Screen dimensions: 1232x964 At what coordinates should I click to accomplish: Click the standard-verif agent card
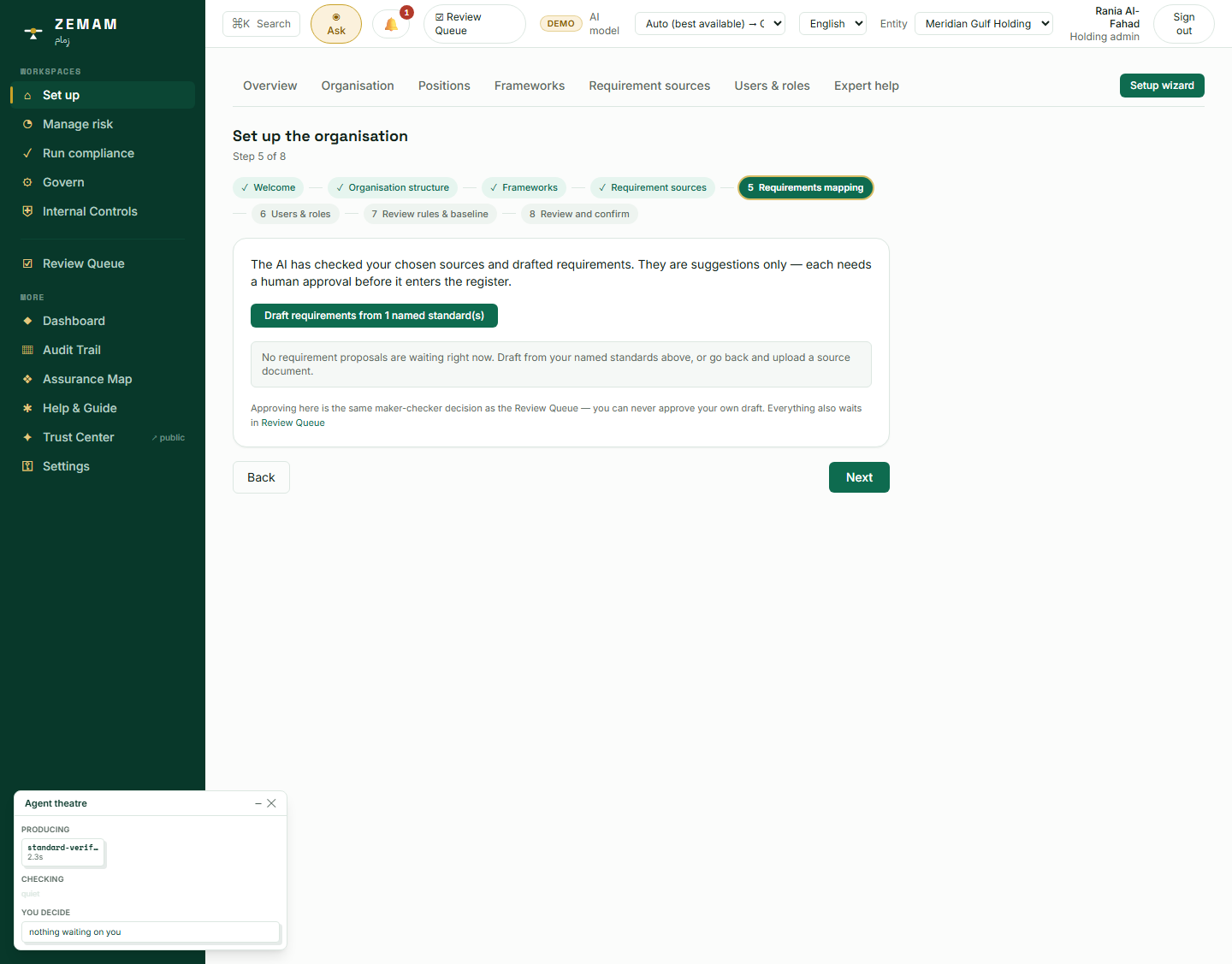click(x=63, y=852)
